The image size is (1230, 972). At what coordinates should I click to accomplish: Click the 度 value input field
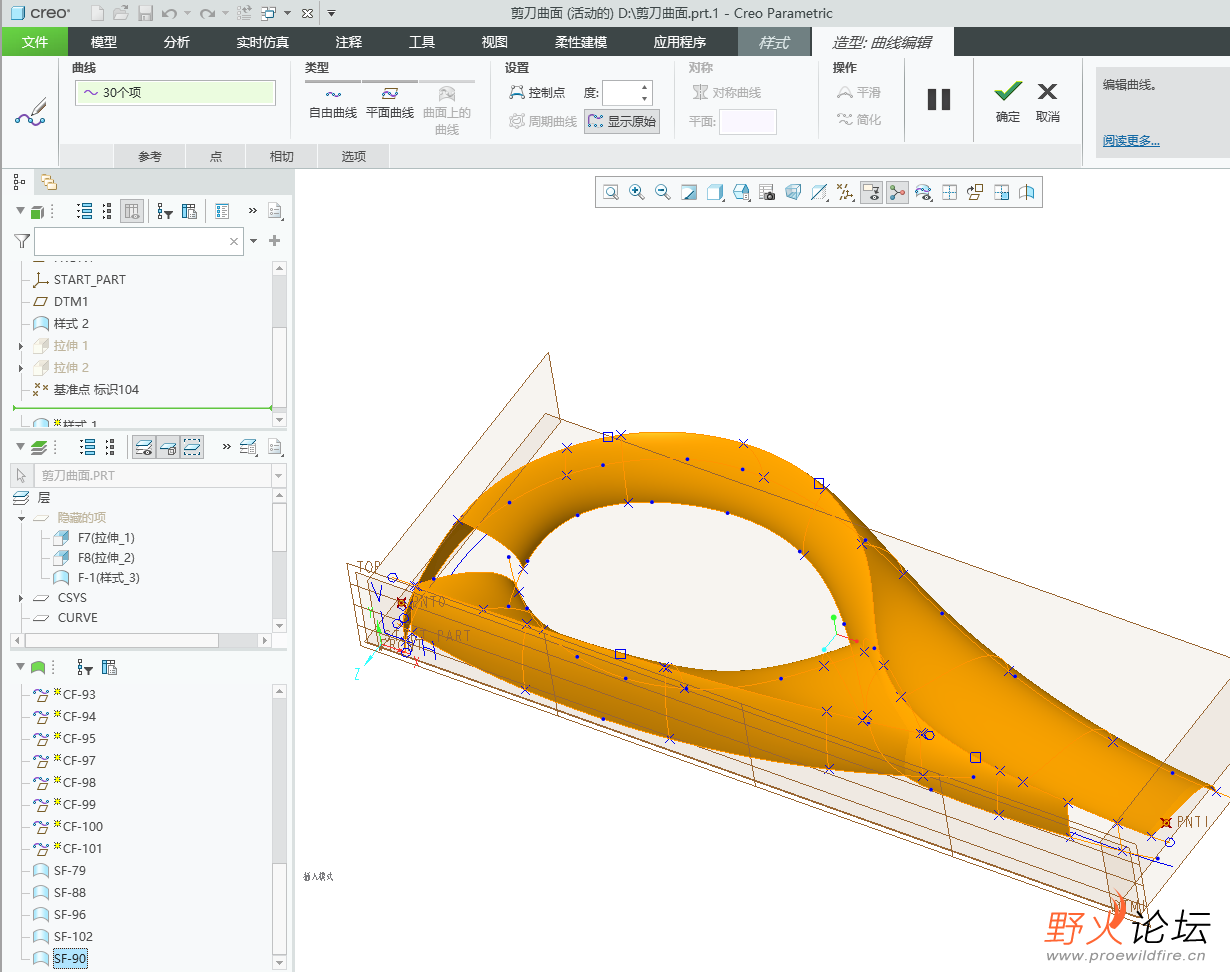[x=620, y=93]
